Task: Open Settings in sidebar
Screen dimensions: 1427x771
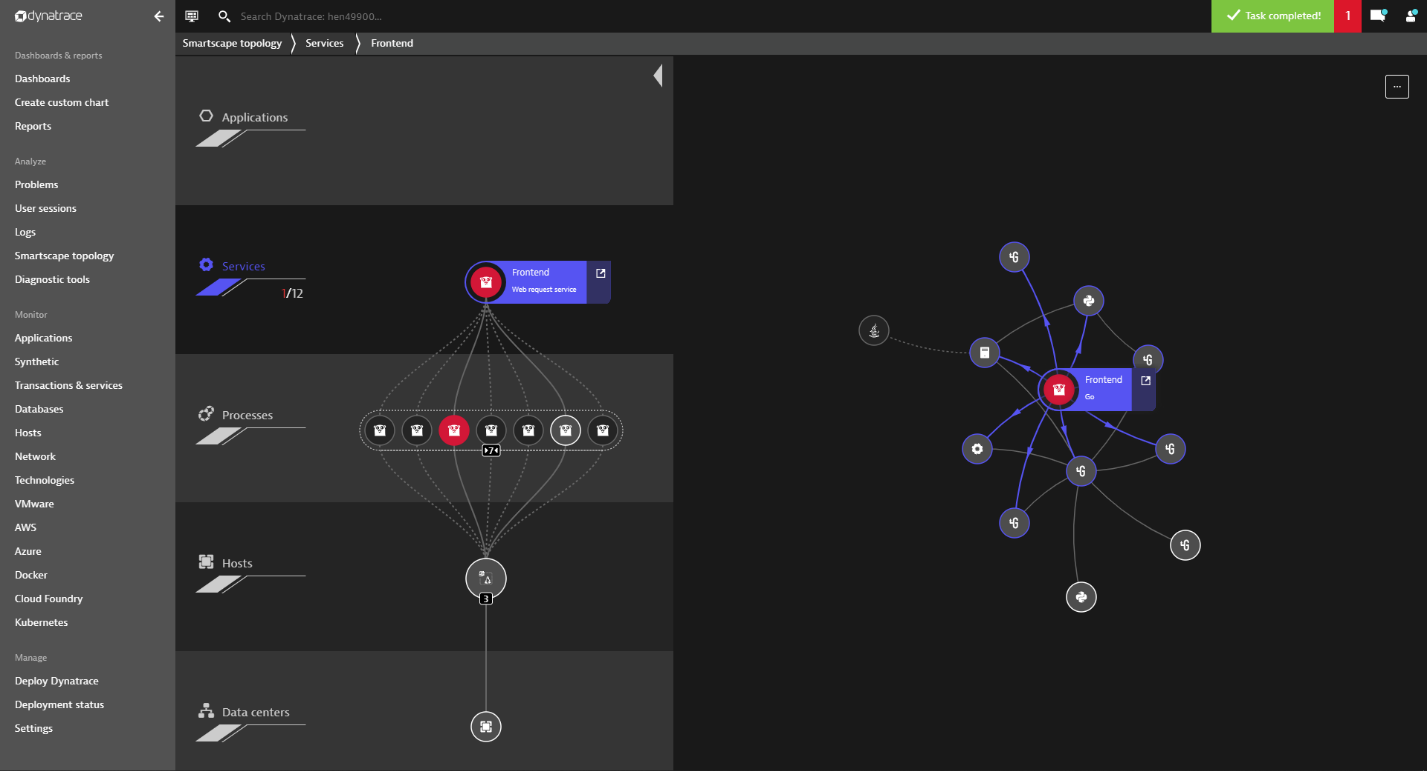Action: pyautogui.click(x=34, y=729)
